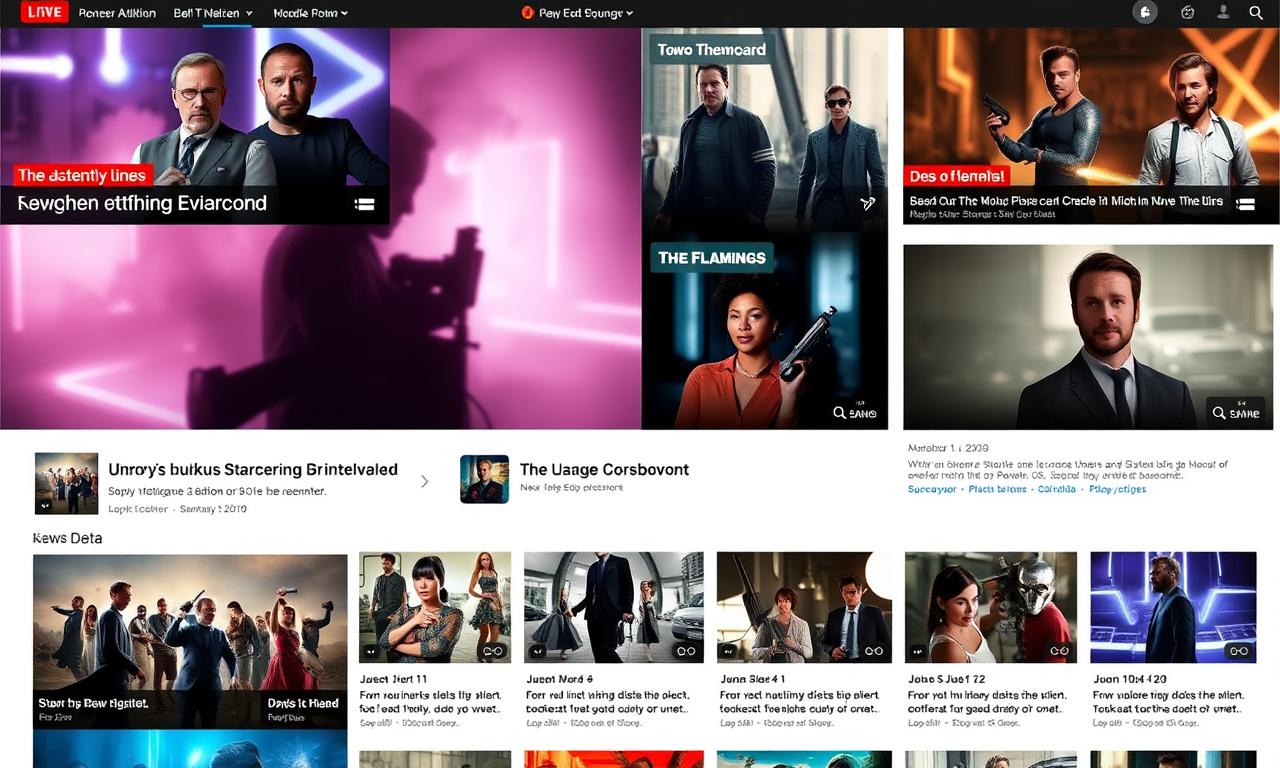Click the round avatar icon in top bar
1280x768 pixels.
pos(1145,13)
